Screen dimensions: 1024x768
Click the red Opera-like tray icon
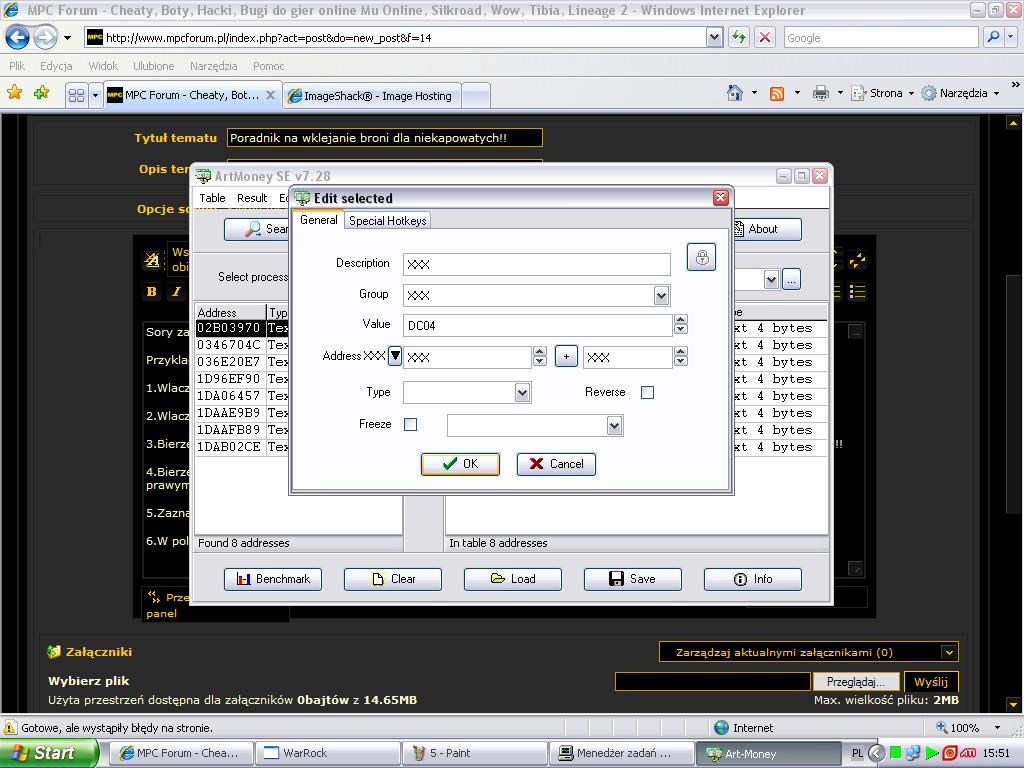pos(950,754)
